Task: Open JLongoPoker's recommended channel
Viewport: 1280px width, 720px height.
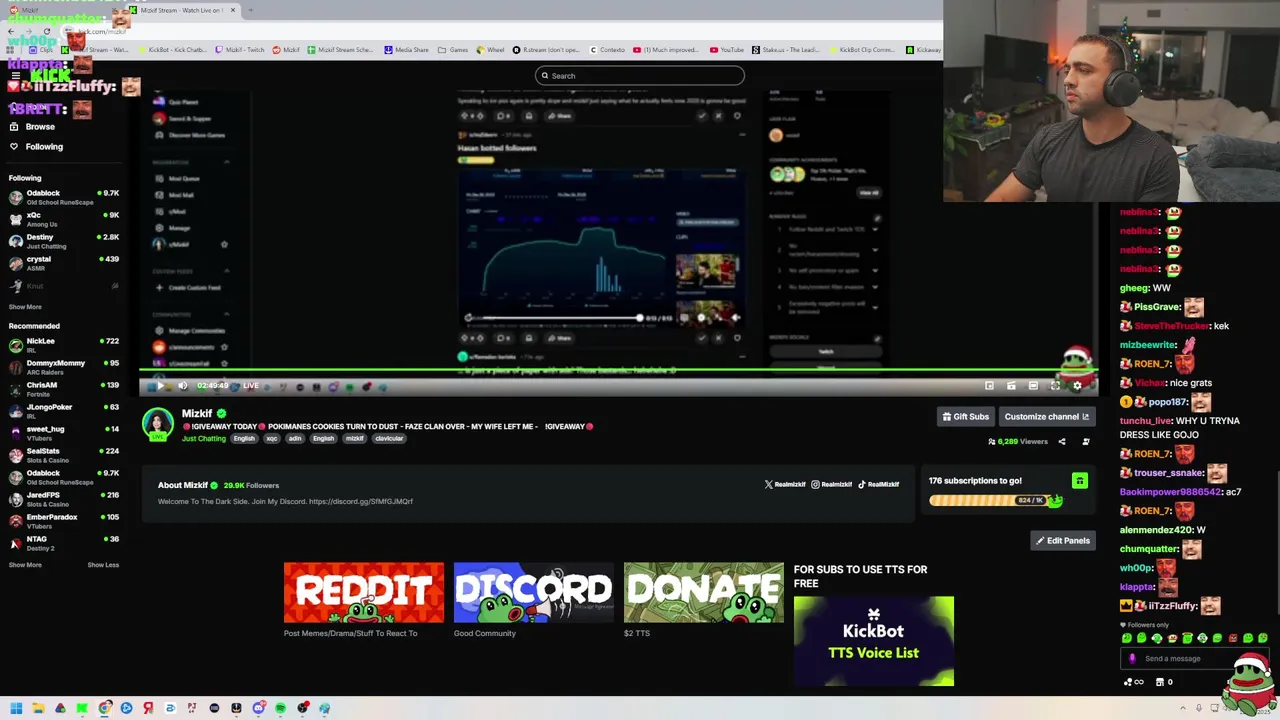Action: 63,411
